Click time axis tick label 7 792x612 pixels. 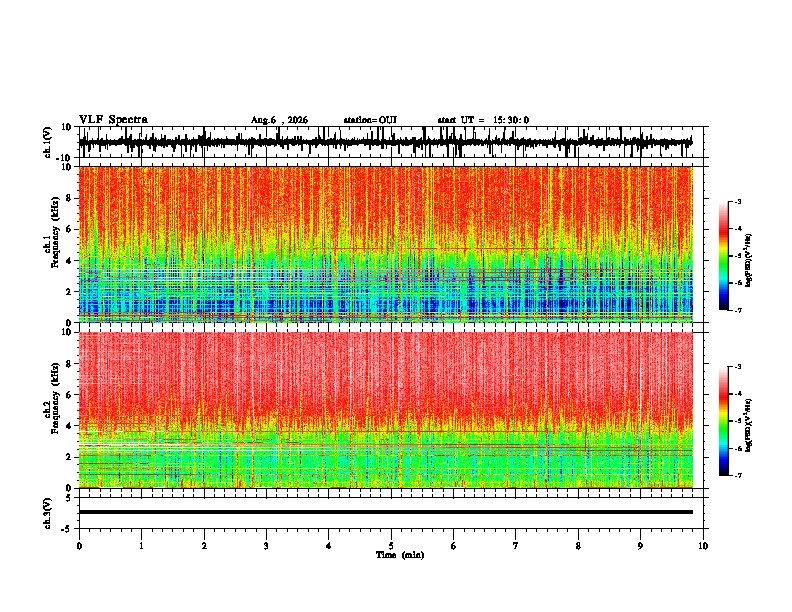tap(516, 546)
